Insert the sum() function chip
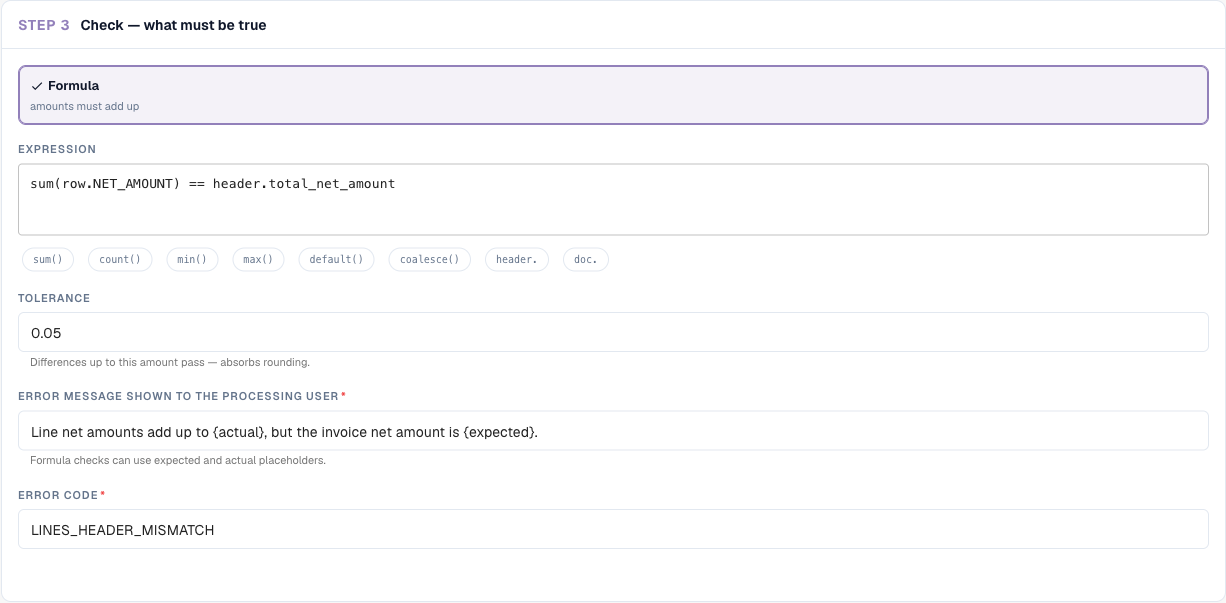Image resolution: width=1226 pixels, height=603 pixels. point(48,259)
